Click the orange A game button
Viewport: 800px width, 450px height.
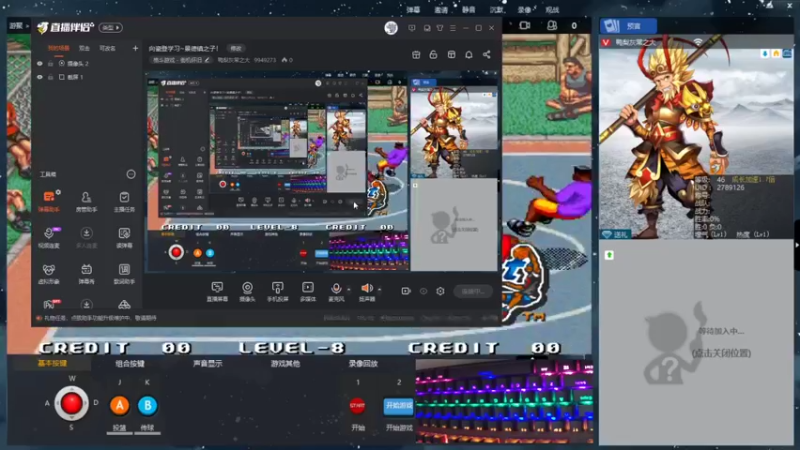coord(119,405)
